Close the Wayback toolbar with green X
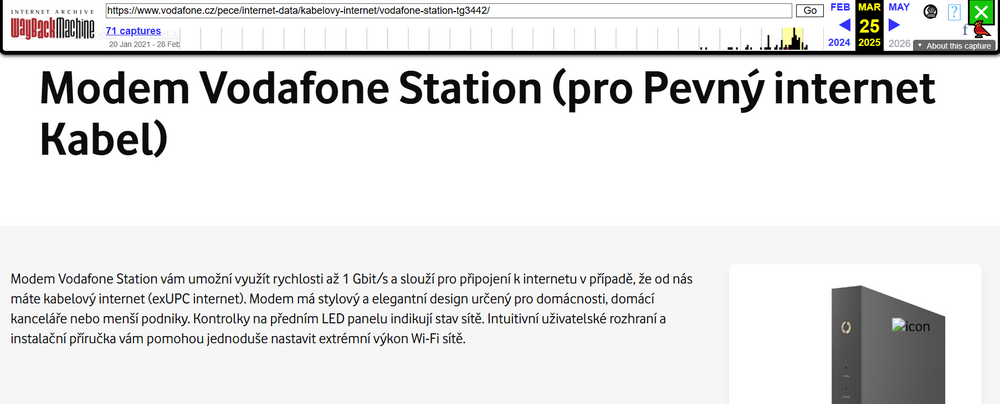Screen dimensions: 1000x404 982,11
